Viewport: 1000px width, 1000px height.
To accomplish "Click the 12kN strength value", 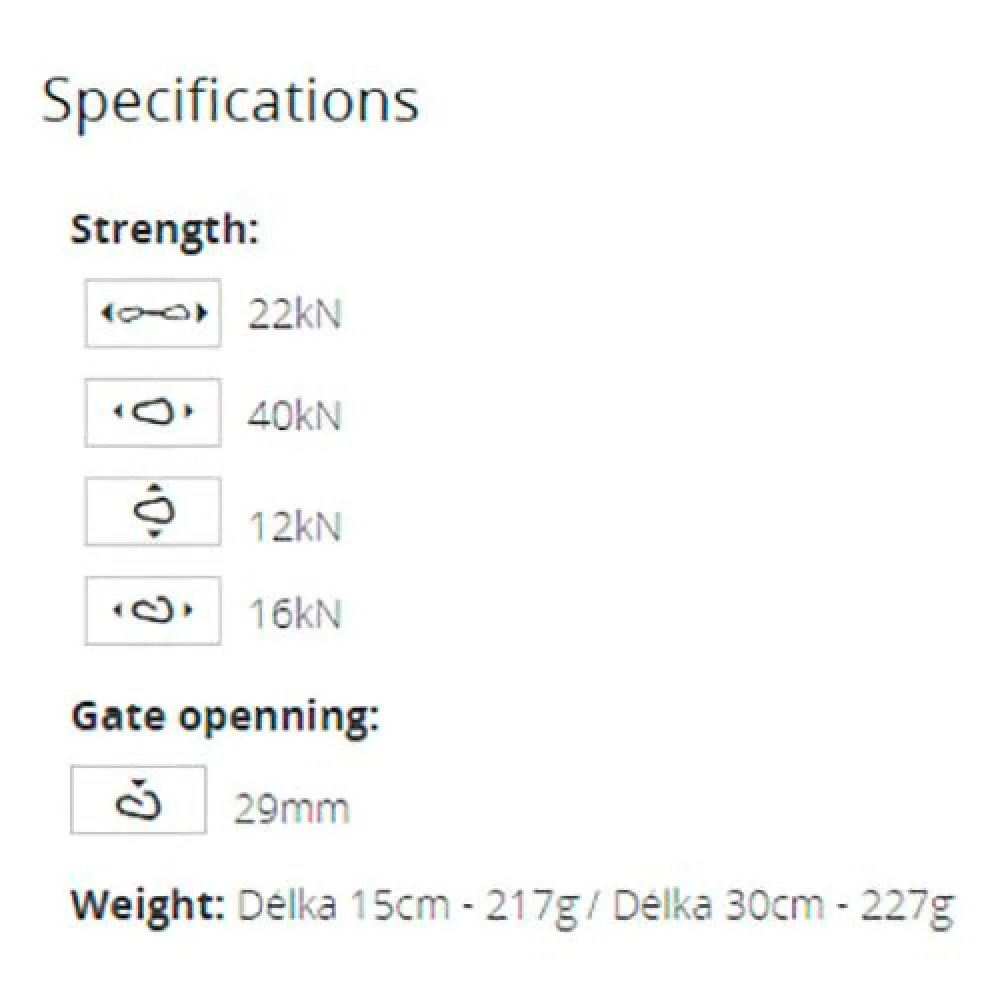I will point(294,526).
